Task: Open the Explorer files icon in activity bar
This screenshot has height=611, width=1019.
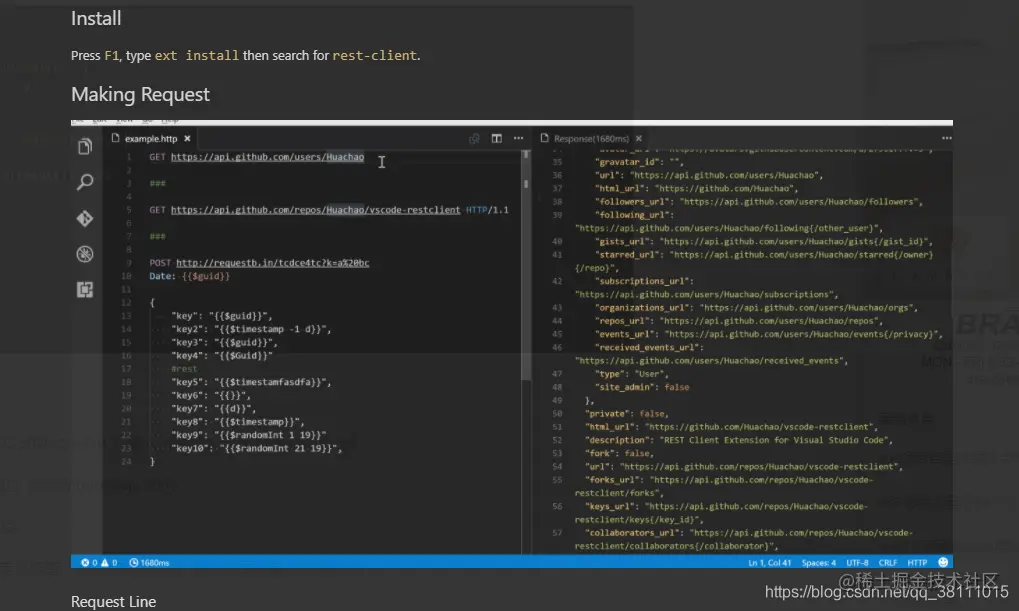Action: click(x=84, y=147)
